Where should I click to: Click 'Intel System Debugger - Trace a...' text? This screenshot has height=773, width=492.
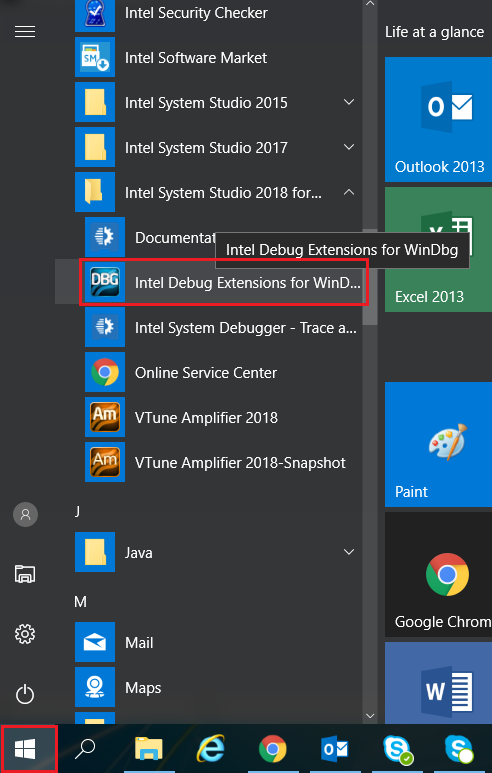point(246,328)
